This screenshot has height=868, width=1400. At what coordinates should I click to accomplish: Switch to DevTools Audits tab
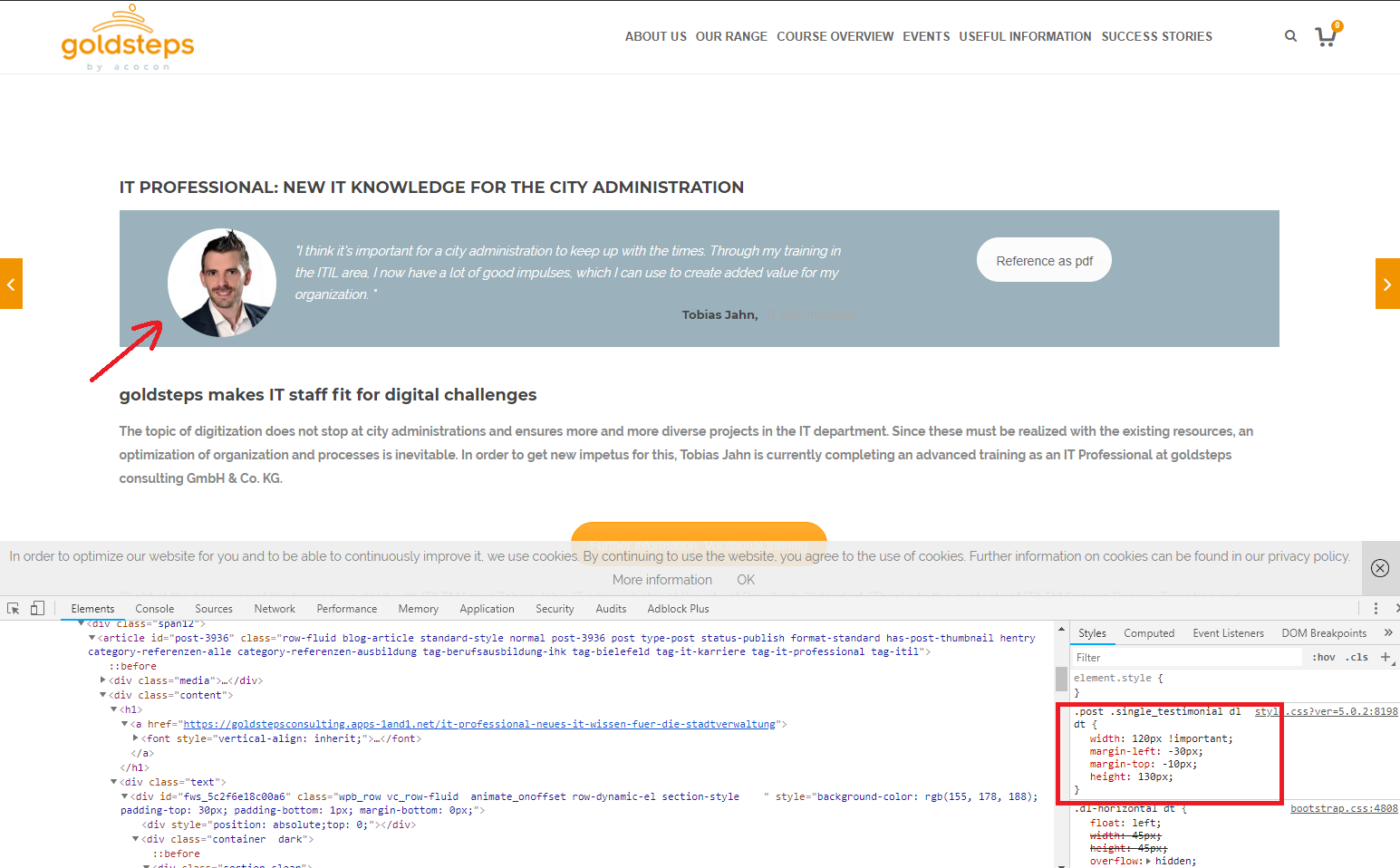pos(611,609)
